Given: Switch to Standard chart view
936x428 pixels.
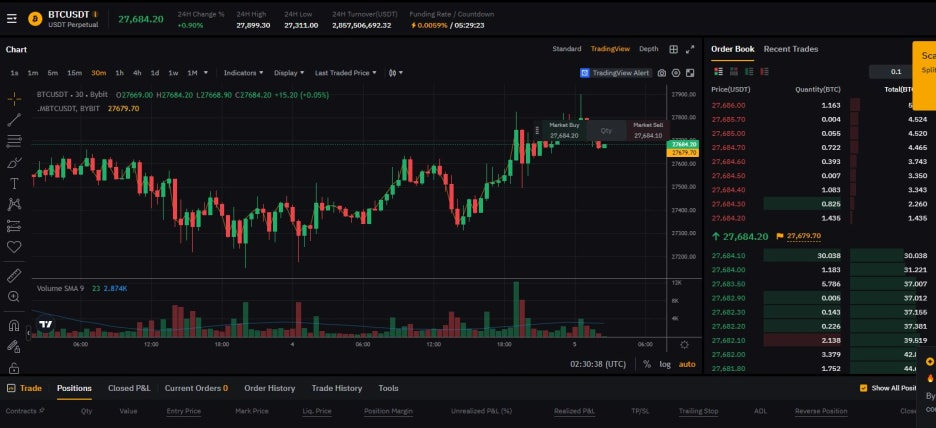Looking at the screenshot, I should (x=566, y=49).
